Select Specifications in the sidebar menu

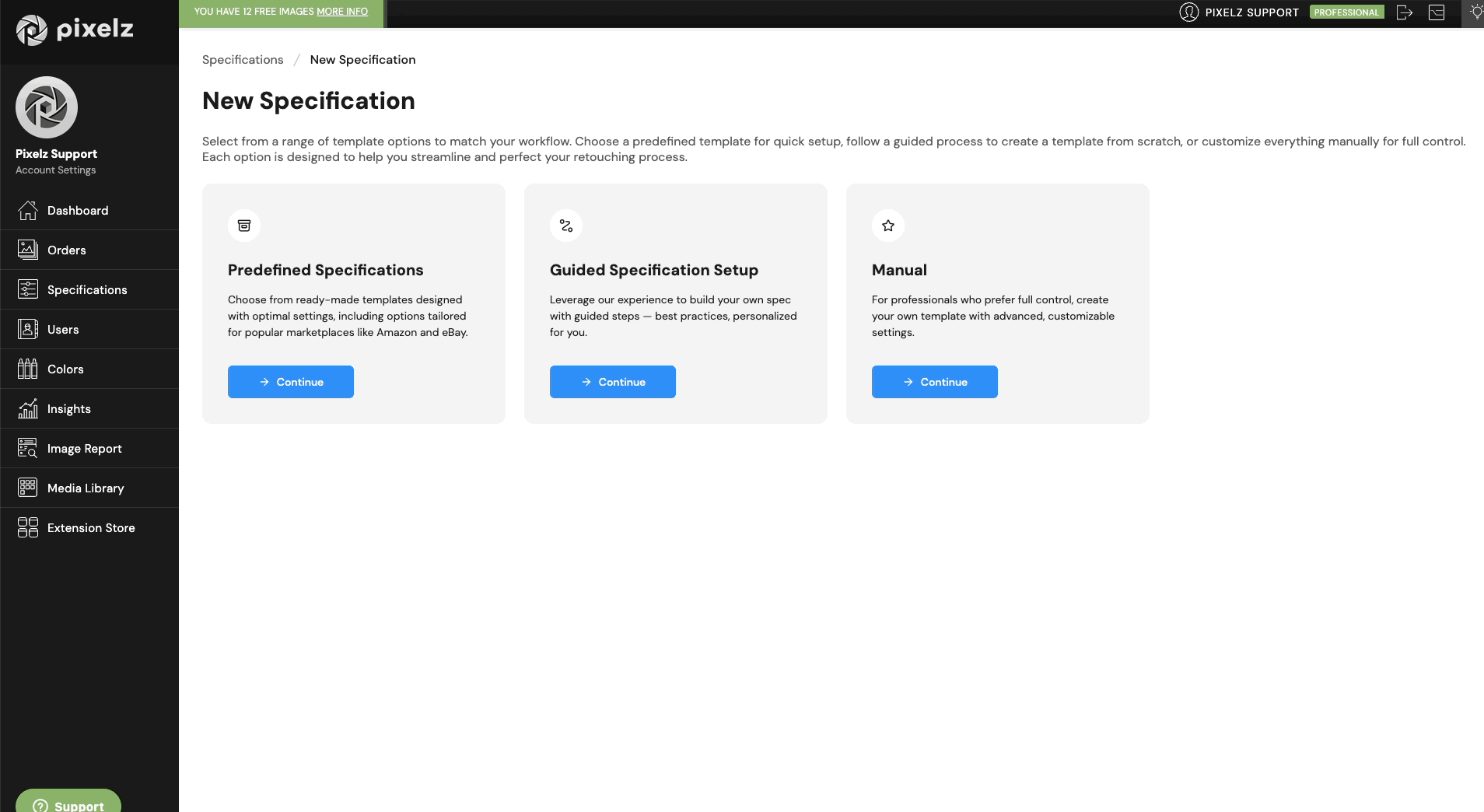89,290
